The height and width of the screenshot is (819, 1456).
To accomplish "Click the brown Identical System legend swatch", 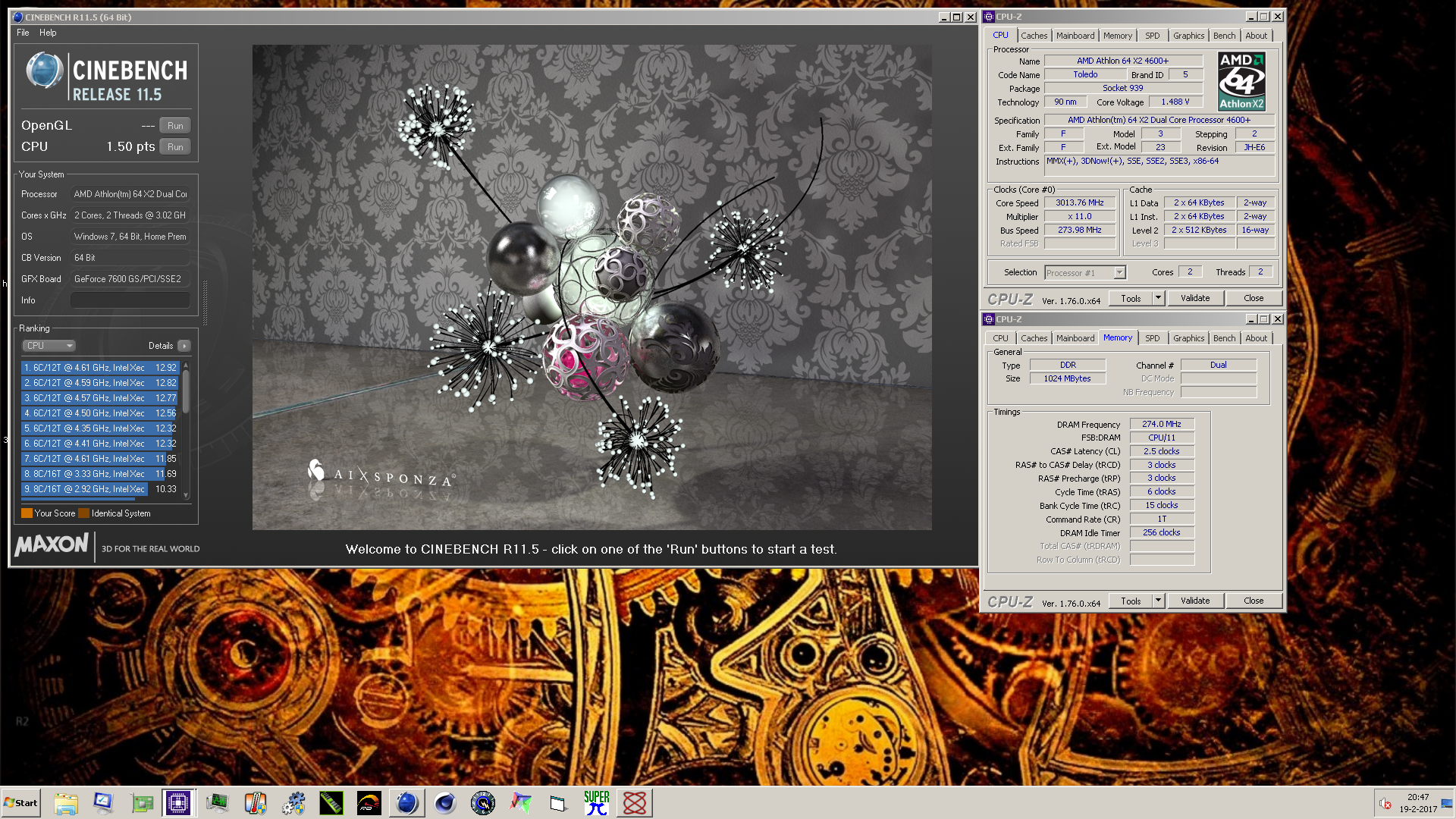I will 84,513.
